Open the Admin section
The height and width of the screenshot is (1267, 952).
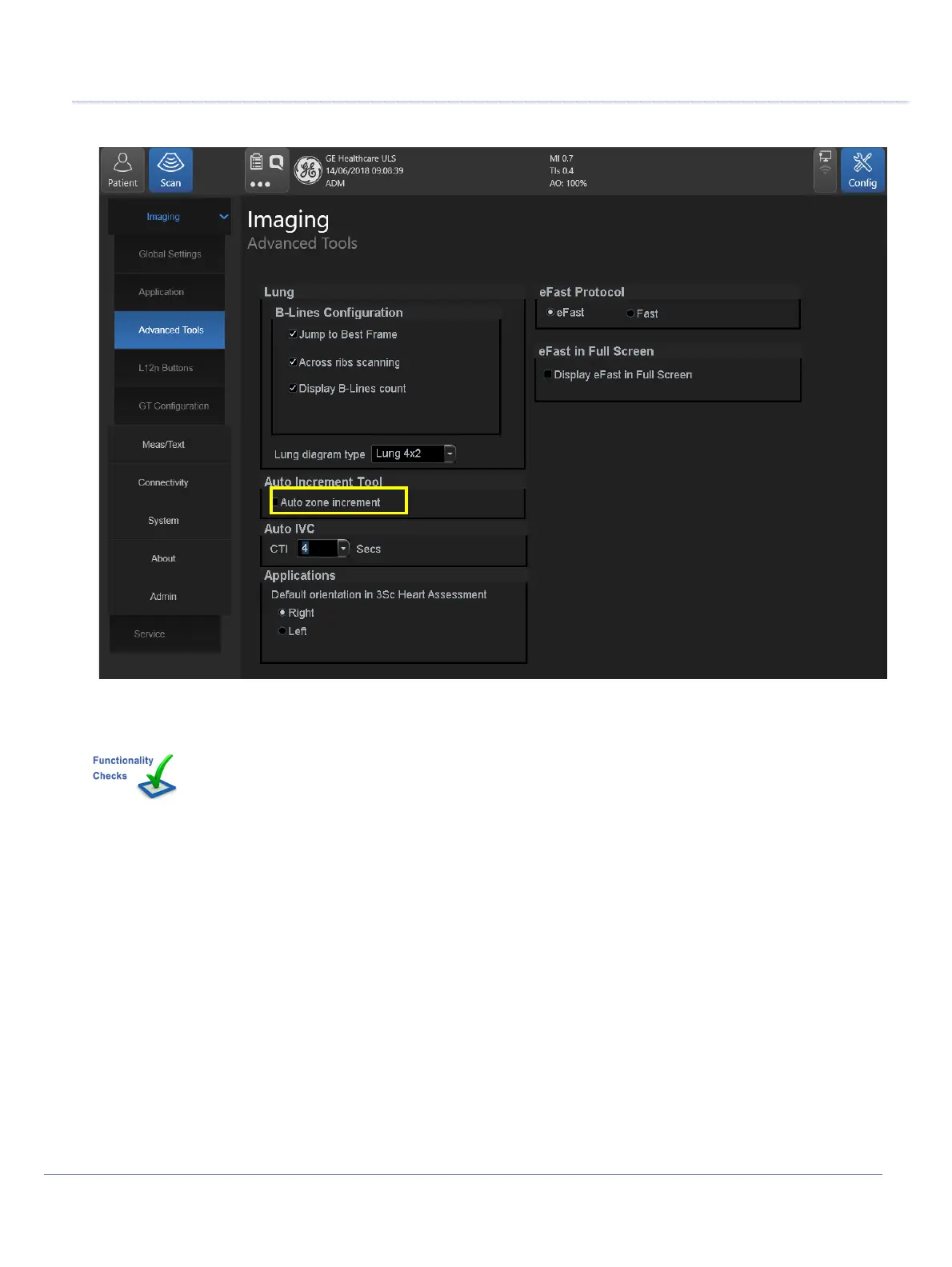point(169,596)
